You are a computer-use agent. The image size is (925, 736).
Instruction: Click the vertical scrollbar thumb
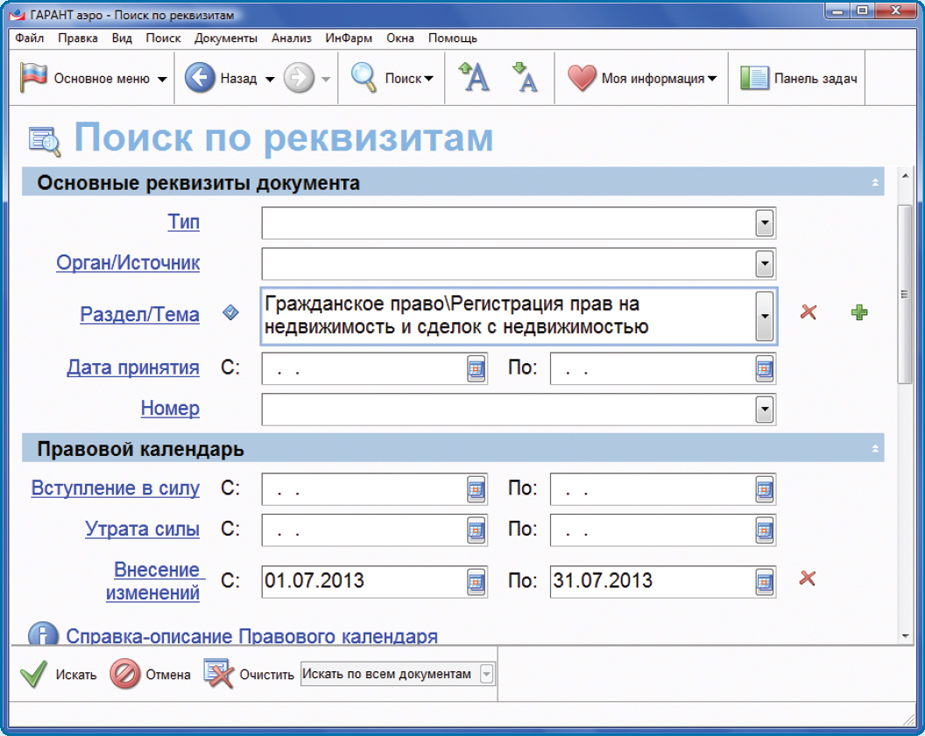pyautogui.click(x=905, y=295)
